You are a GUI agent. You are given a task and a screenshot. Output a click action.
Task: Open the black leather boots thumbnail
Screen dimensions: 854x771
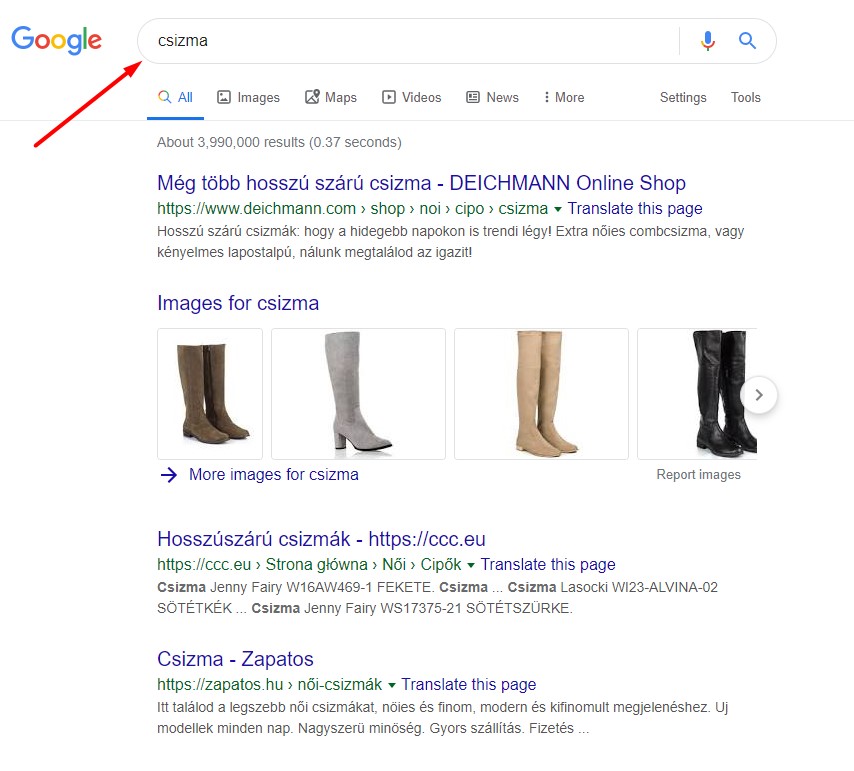click(697, 394)
